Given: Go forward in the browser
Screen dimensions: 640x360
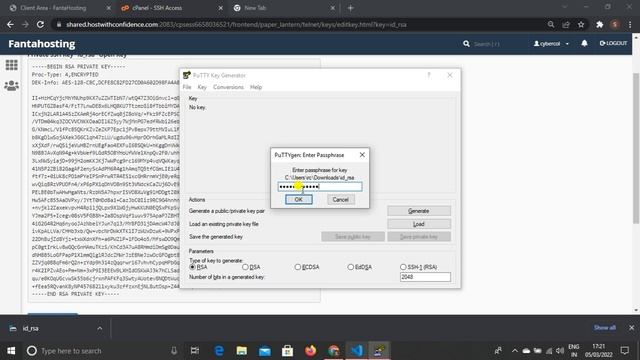Looking at the screenshot, I should [25, 24].
